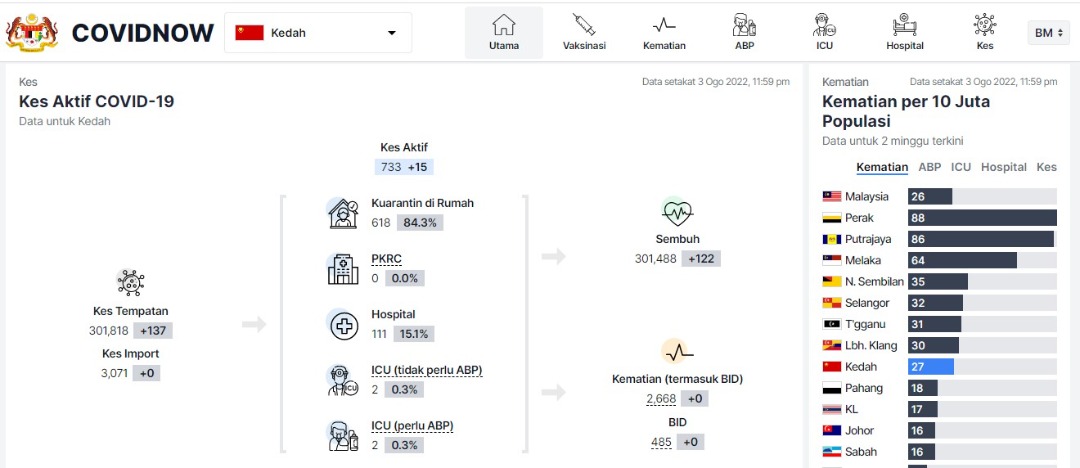The height and width of the screenshot is (468, 1080).
Task: Click the Perak flag in ranking list
Action: [831, 218]
